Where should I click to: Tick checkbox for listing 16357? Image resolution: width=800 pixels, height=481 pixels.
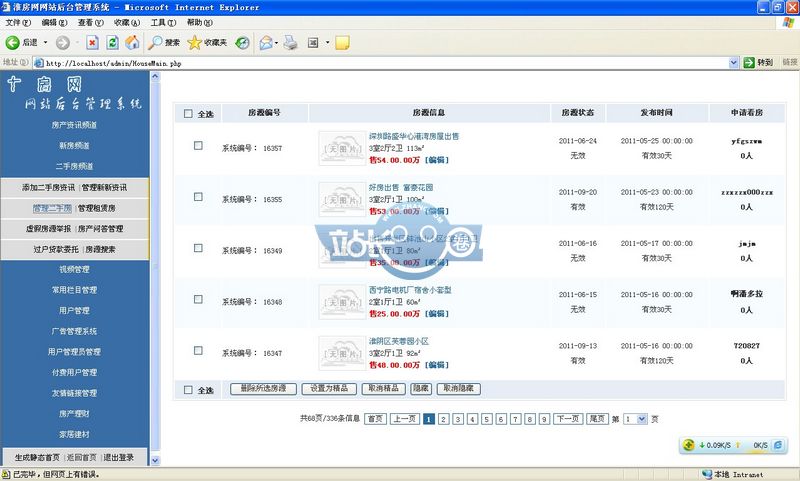pyautogui.click(x=198, y=145)
